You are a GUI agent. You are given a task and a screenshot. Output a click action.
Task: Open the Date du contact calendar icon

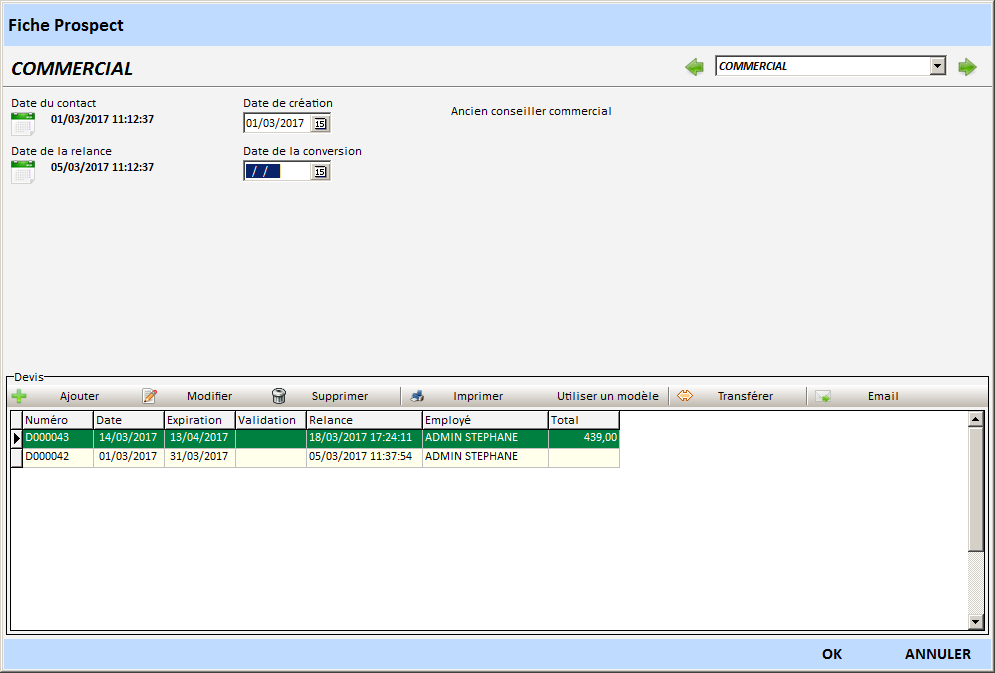[22, 123]
